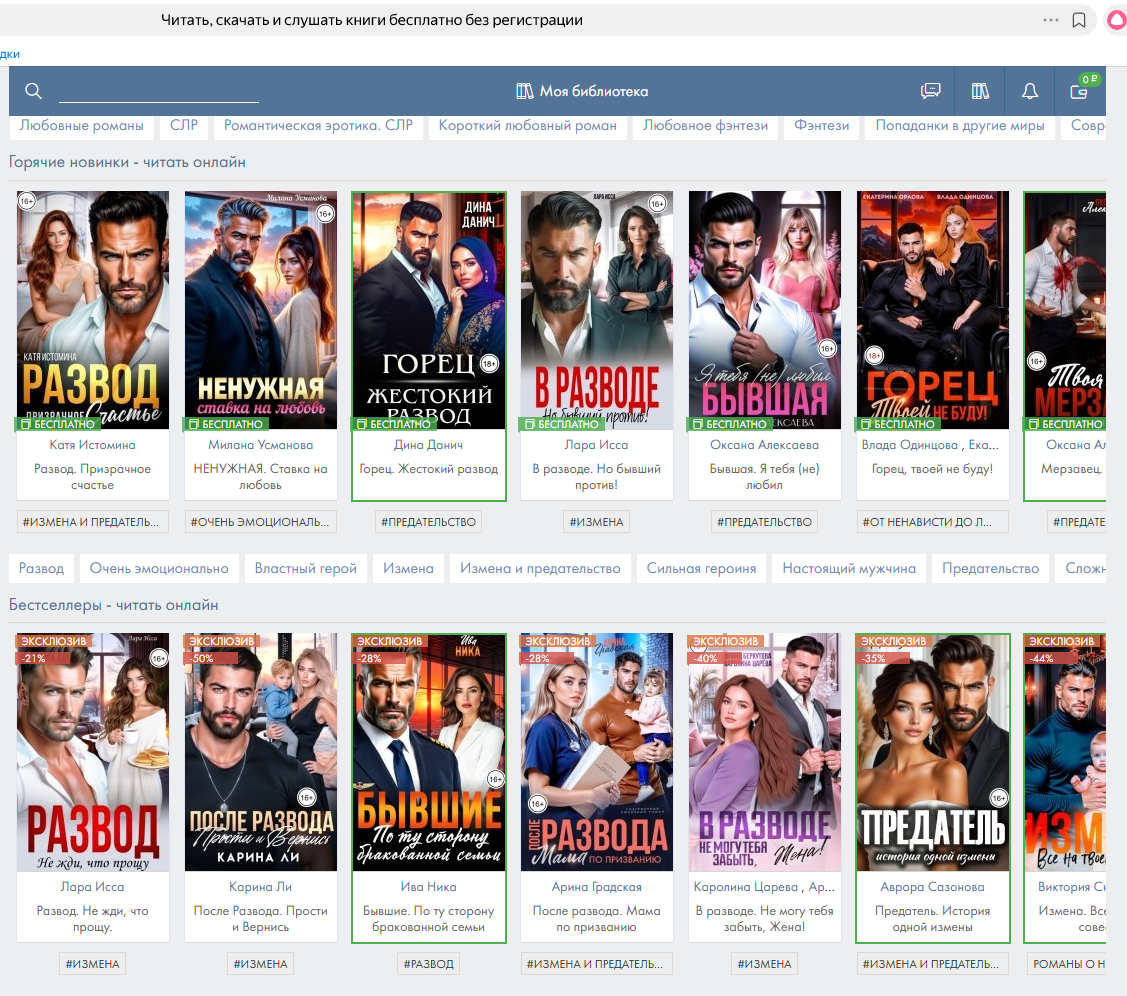Click author Карина Ли
The image size is (1127, 996).
pyautogui.click(x=260, y=887)
